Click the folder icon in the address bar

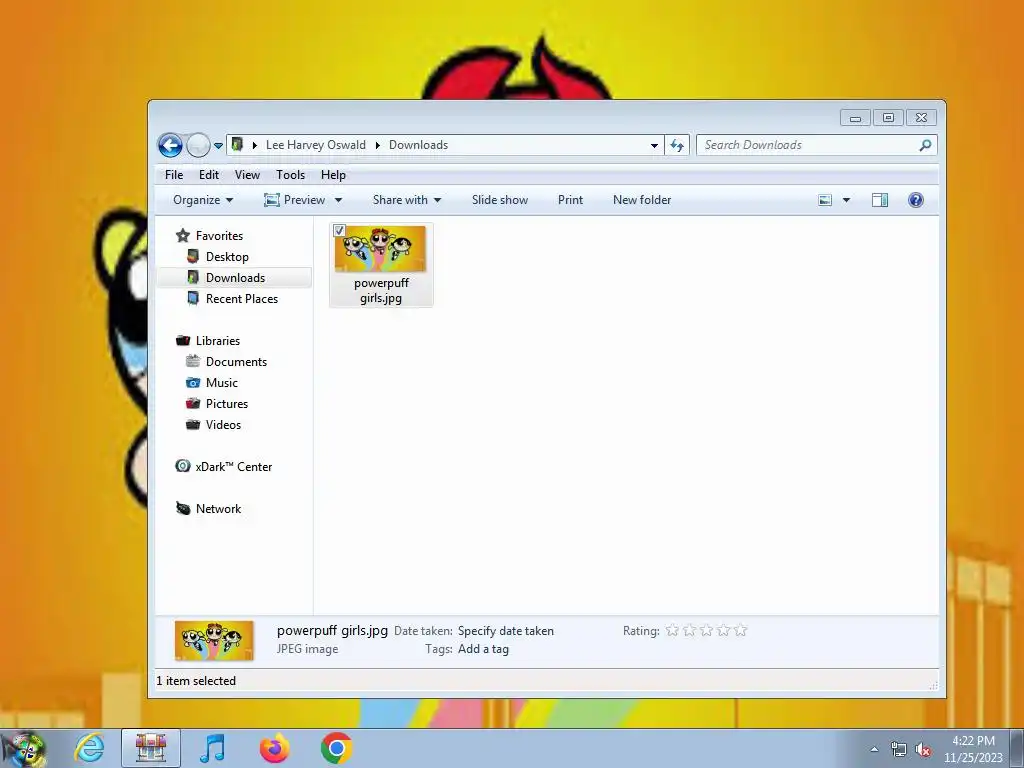coord(238,144)
